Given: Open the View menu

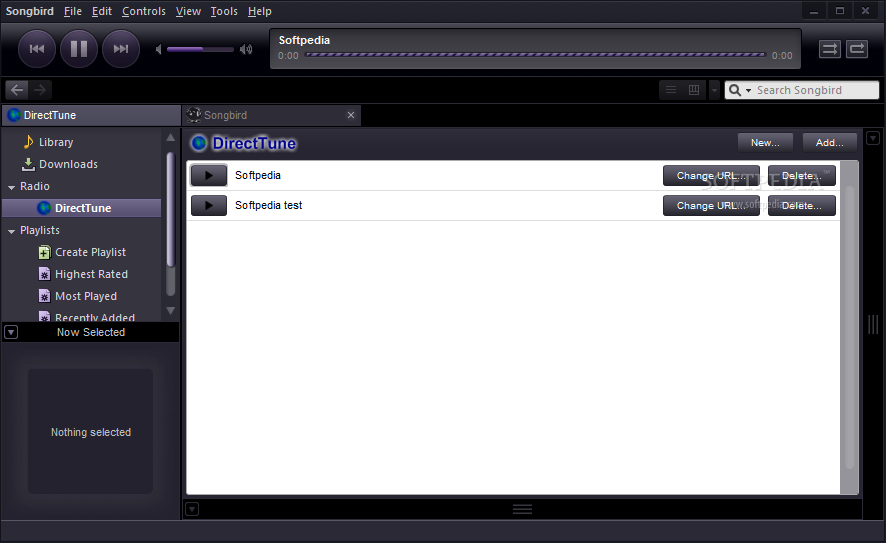Looking at the screenshot, I should (188, 11).
